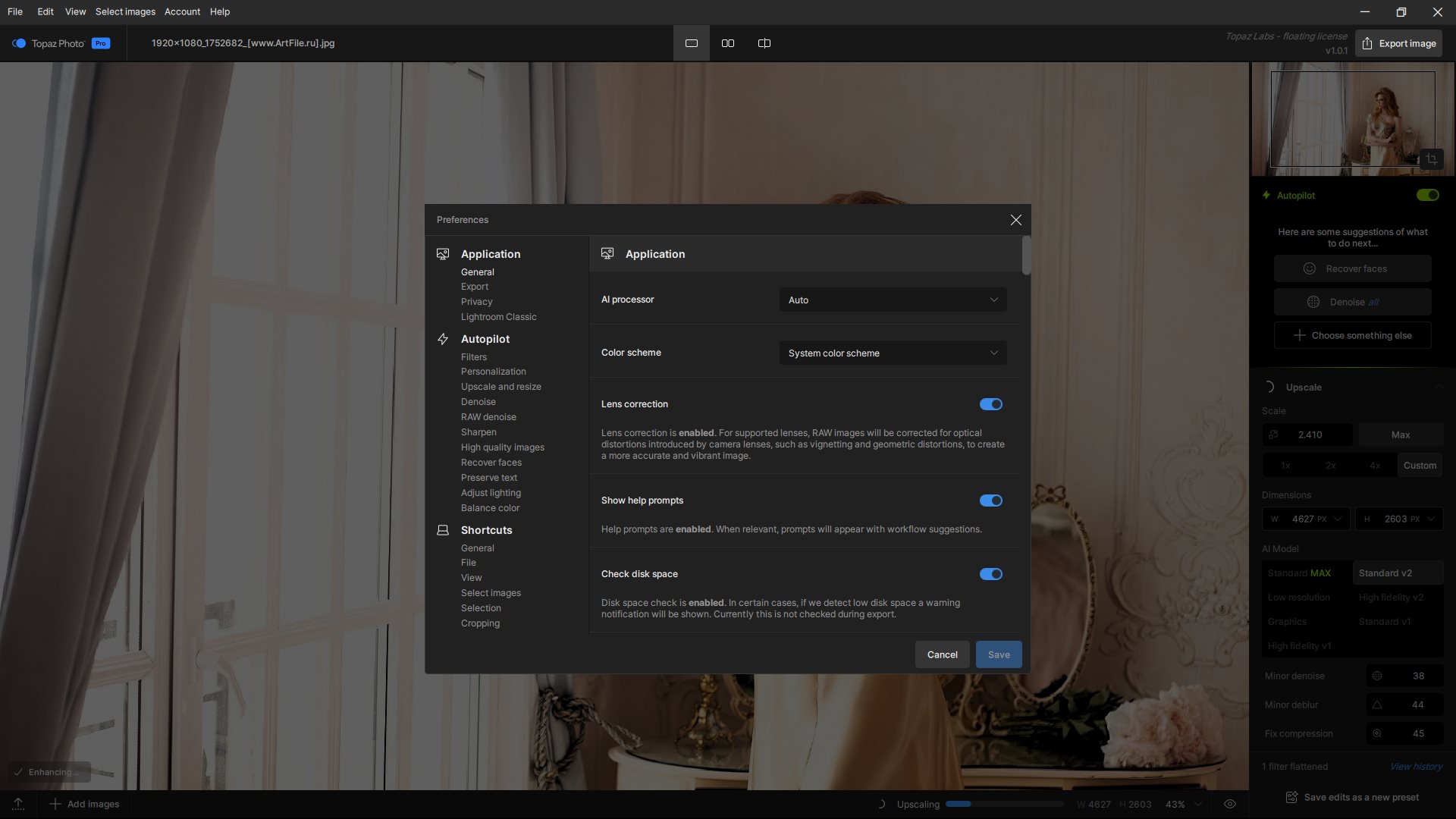Click the Save button

coord(998,654)
